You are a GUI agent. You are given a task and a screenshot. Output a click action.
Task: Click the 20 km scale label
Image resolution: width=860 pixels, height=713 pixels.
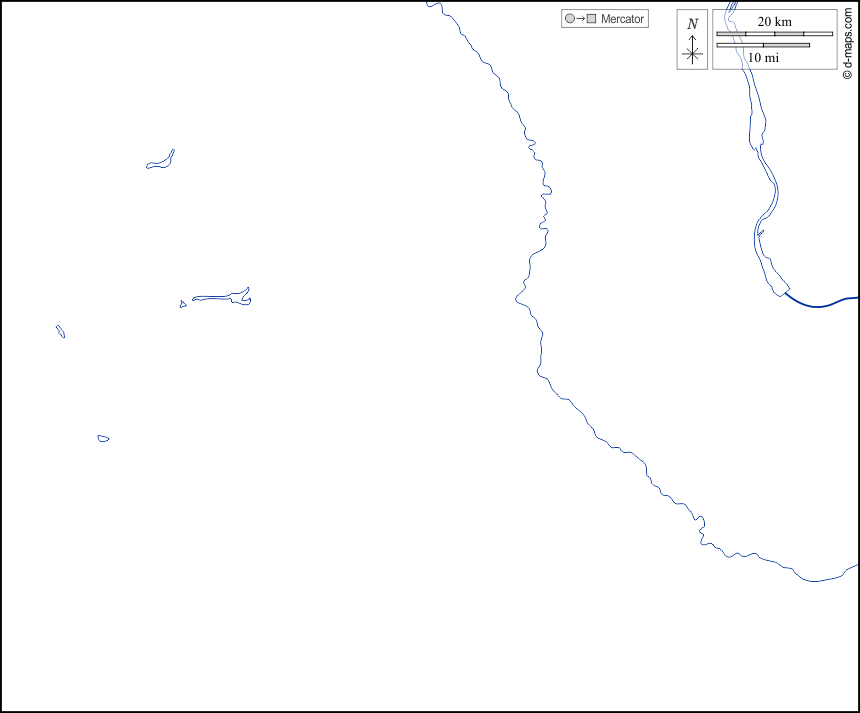[x=774, y=22]
